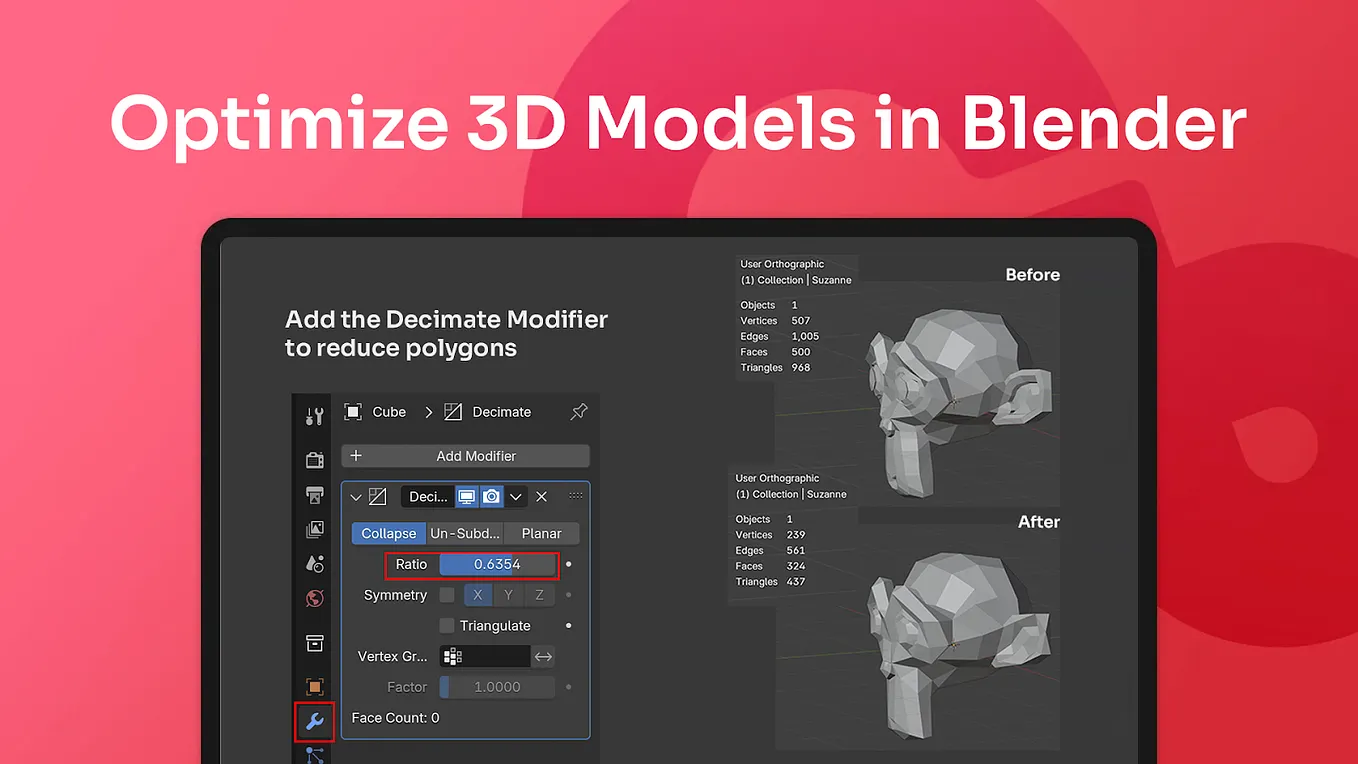Click the Cube breadcrumb label
1358x764 pixels.
click(389, 411)
